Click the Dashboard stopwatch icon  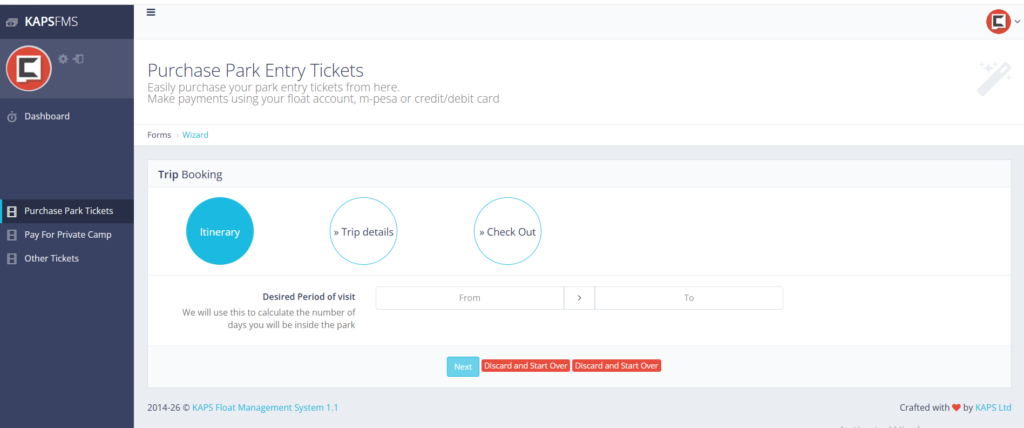pyautogui.click(x=12, y=117)
